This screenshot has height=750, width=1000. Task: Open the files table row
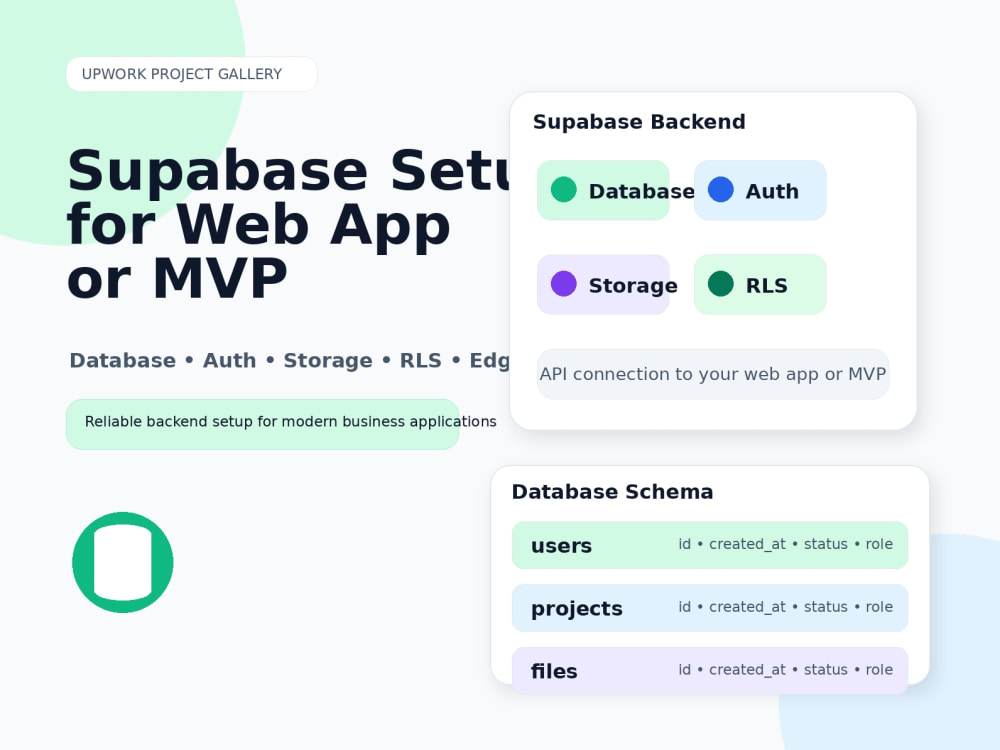(710, 671)
